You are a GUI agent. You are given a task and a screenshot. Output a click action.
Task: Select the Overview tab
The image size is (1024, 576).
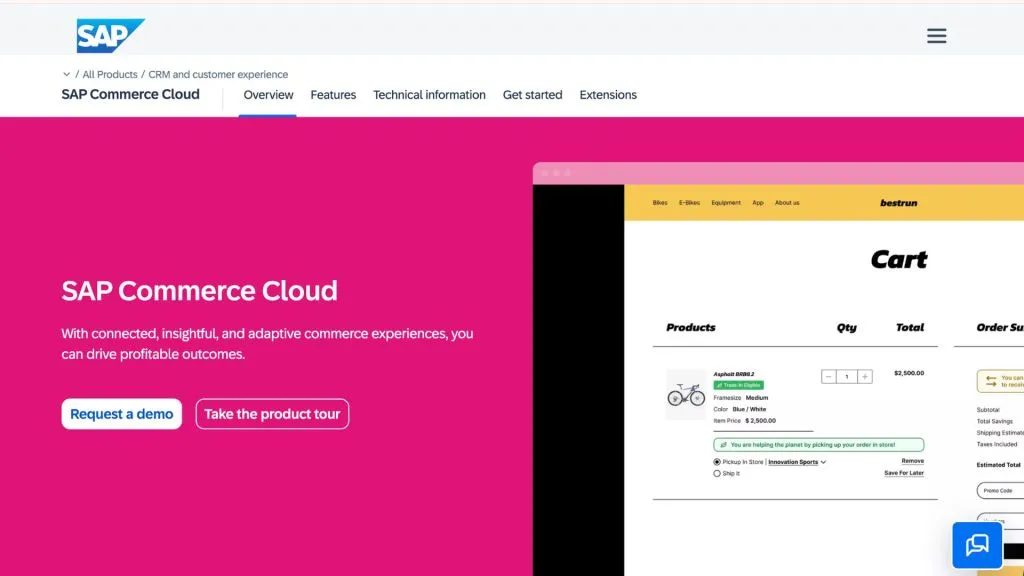point(268,95)
